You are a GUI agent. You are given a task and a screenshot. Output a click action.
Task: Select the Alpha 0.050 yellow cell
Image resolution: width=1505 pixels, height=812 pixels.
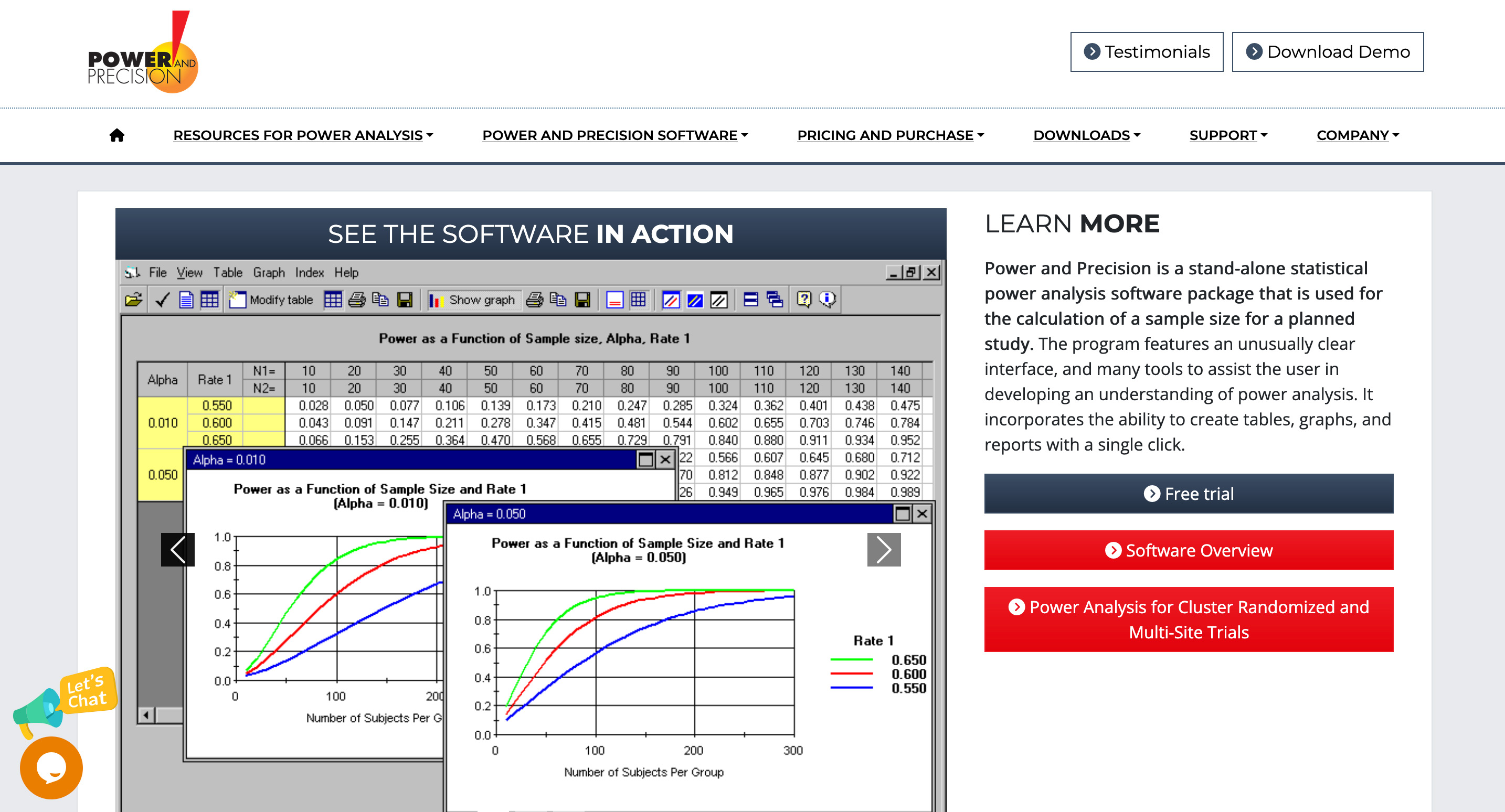coord(163,474)
